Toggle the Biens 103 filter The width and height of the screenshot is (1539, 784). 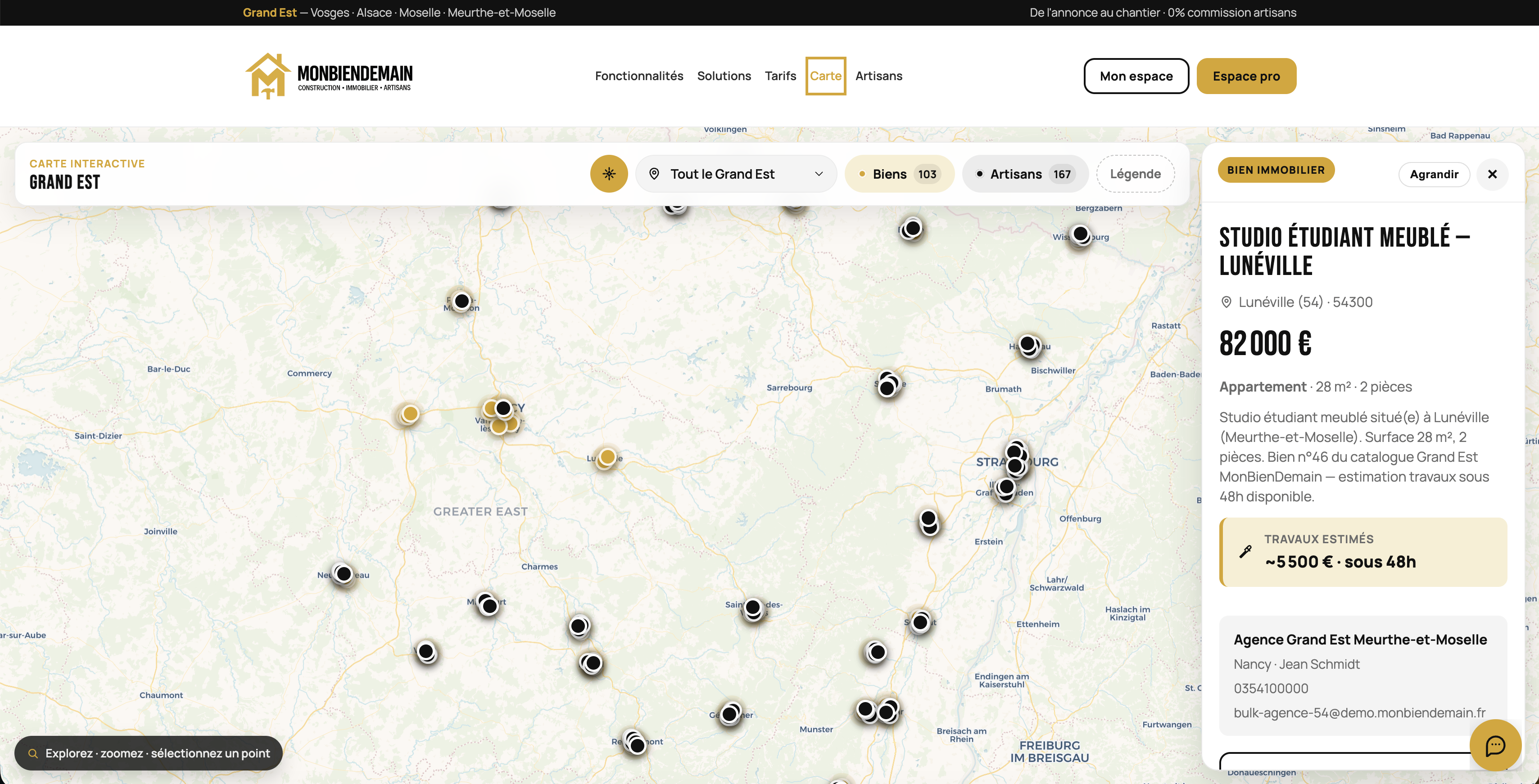coord(899,174)
